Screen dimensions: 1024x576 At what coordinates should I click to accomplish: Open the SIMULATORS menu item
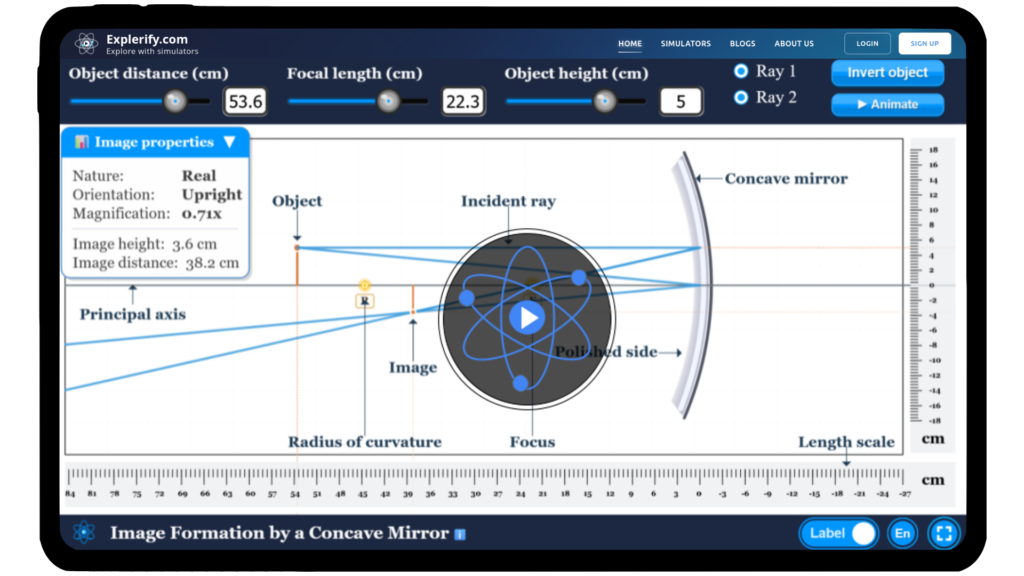(x=685, y=43)
